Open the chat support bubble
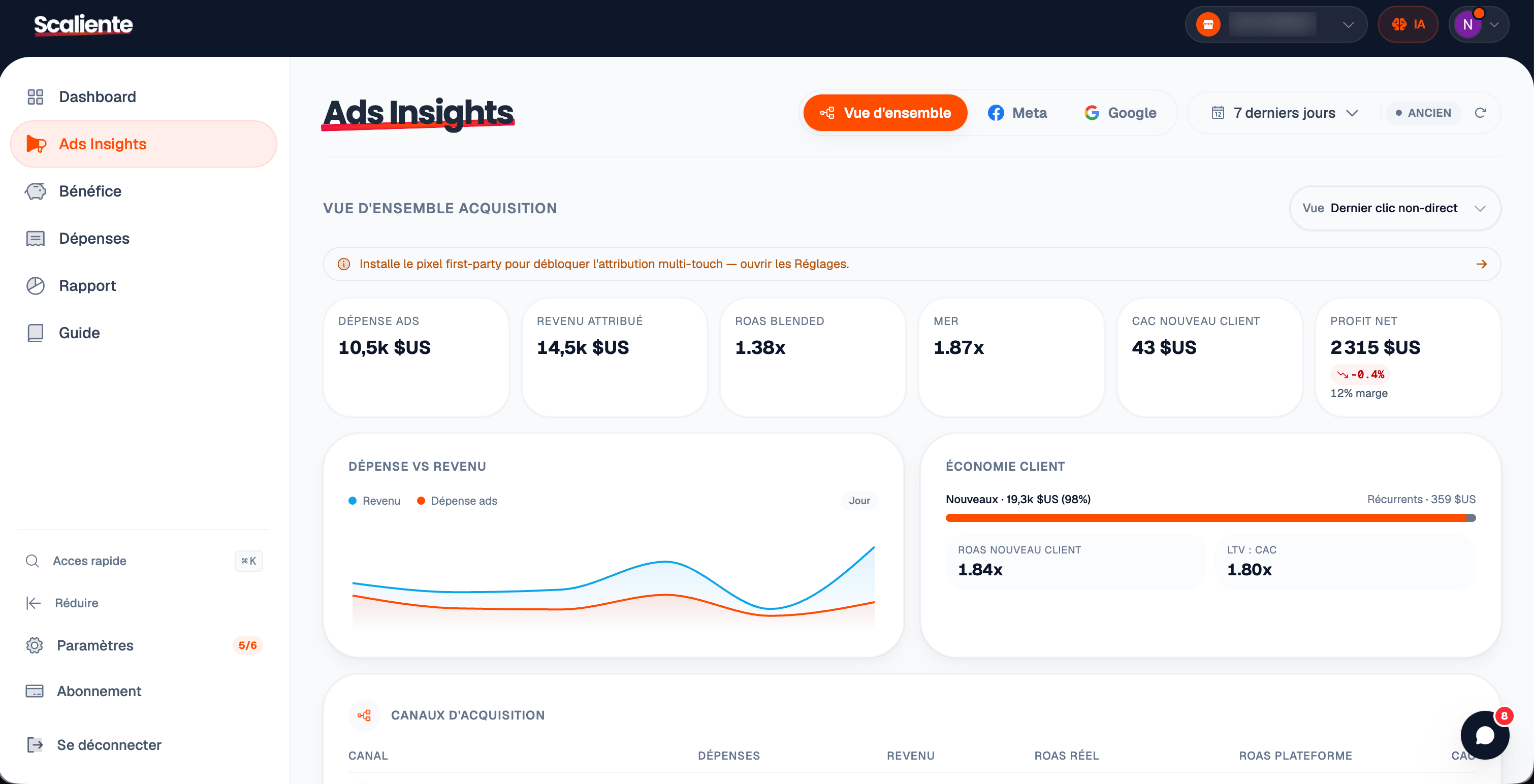 (x=1485, y=735)
